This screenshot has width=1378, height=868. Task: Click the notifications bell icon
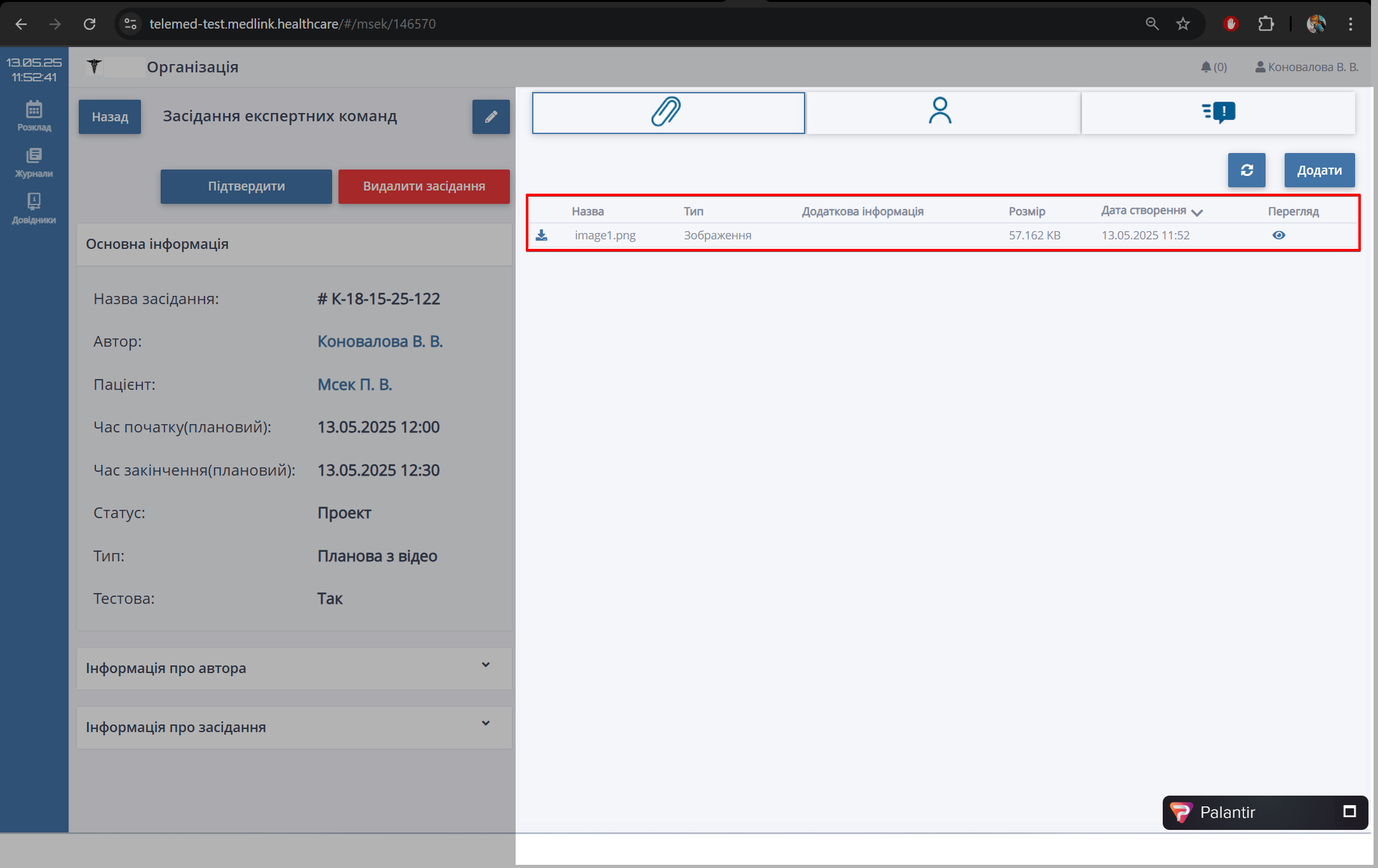click(1206, 67)
